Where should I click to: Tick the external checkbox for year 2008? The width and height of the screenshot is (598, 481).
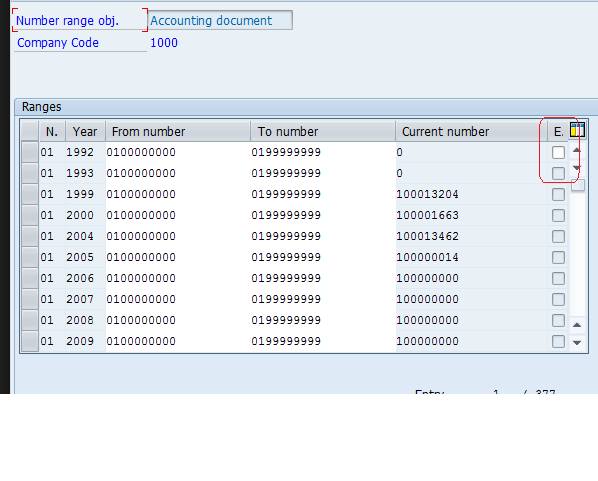[558, 320]
